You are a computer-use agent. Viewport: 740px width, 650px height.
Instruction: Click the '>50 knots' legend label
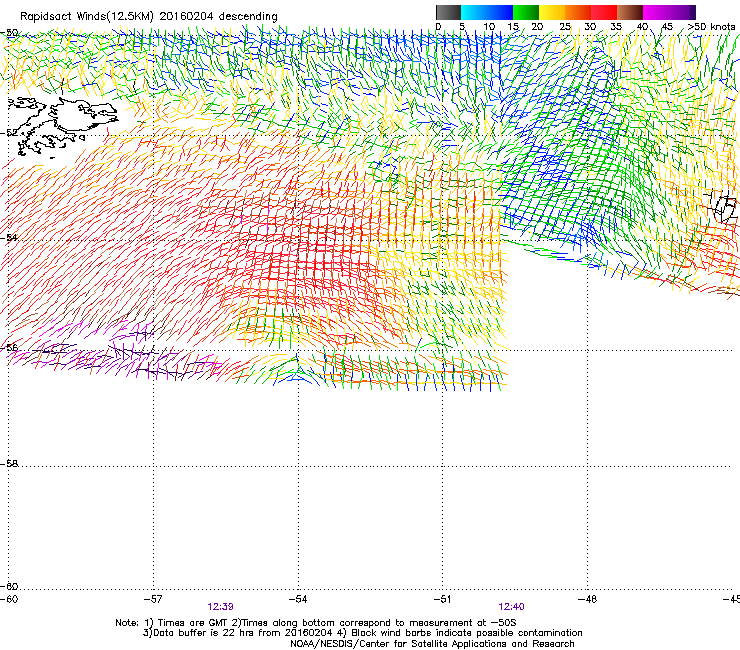pos(711,26)
